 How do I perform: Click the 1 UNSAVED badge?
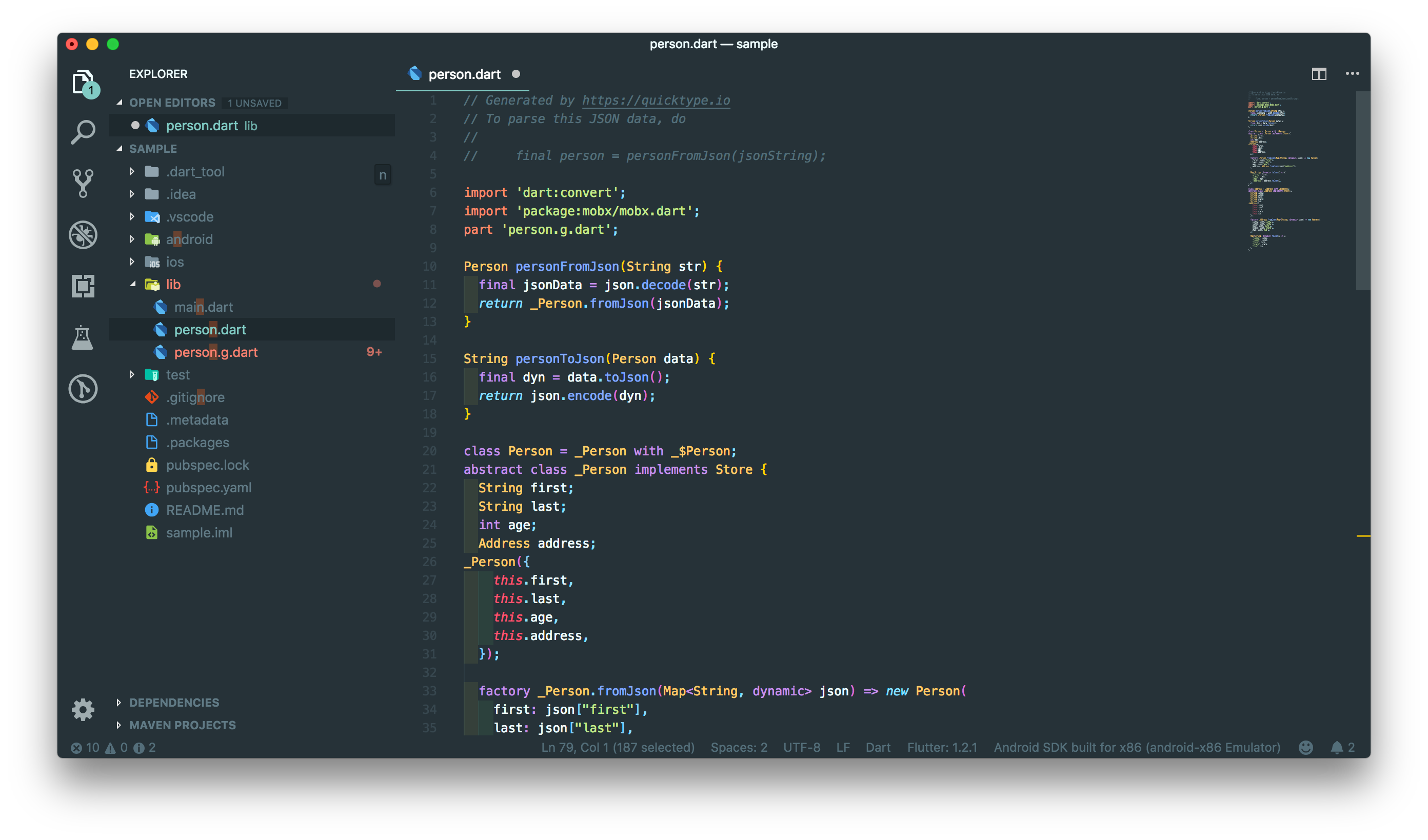254,103
